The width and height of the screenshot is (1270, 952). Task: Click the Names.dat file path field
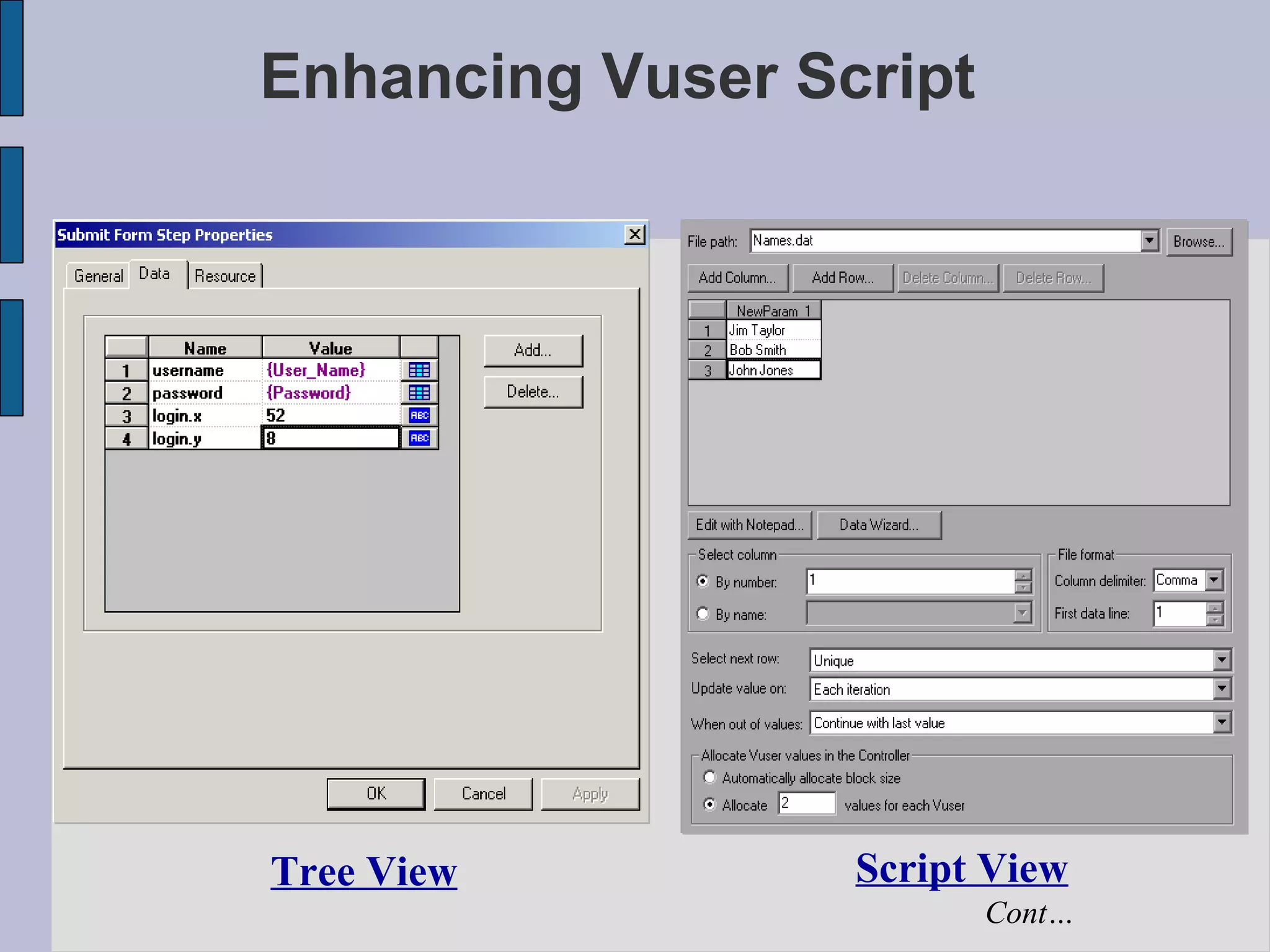[x=946, y=240]
